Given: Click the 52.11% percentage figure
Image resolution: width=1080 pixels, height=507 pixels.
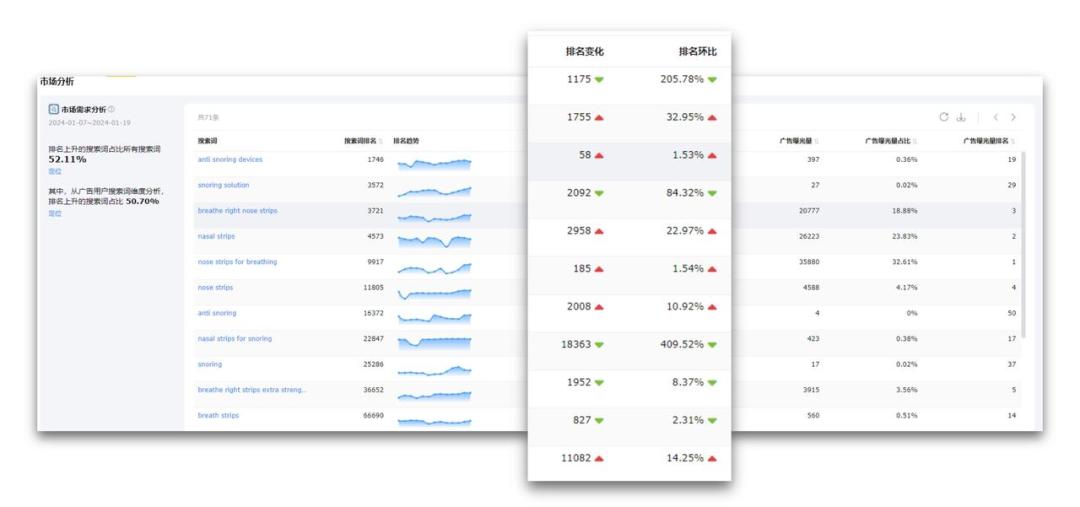Looking at the screenshot, I should click(x=68, y=159).
